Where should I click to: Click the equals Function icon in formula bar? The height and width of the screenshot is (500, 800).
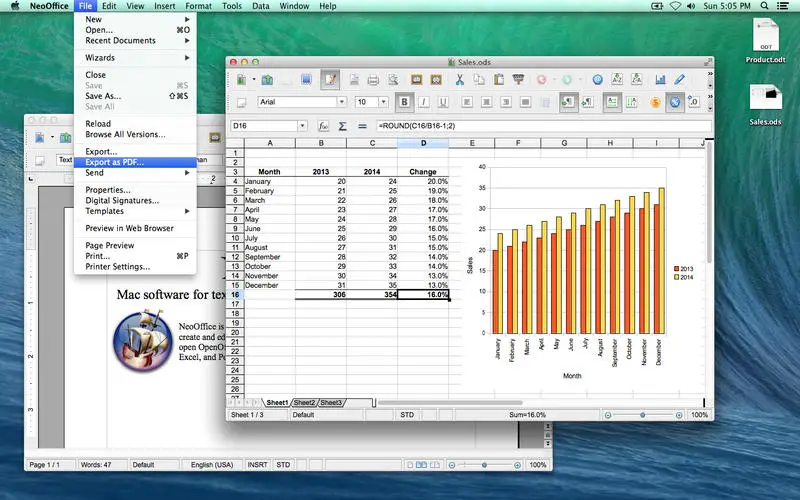(362, 126)
